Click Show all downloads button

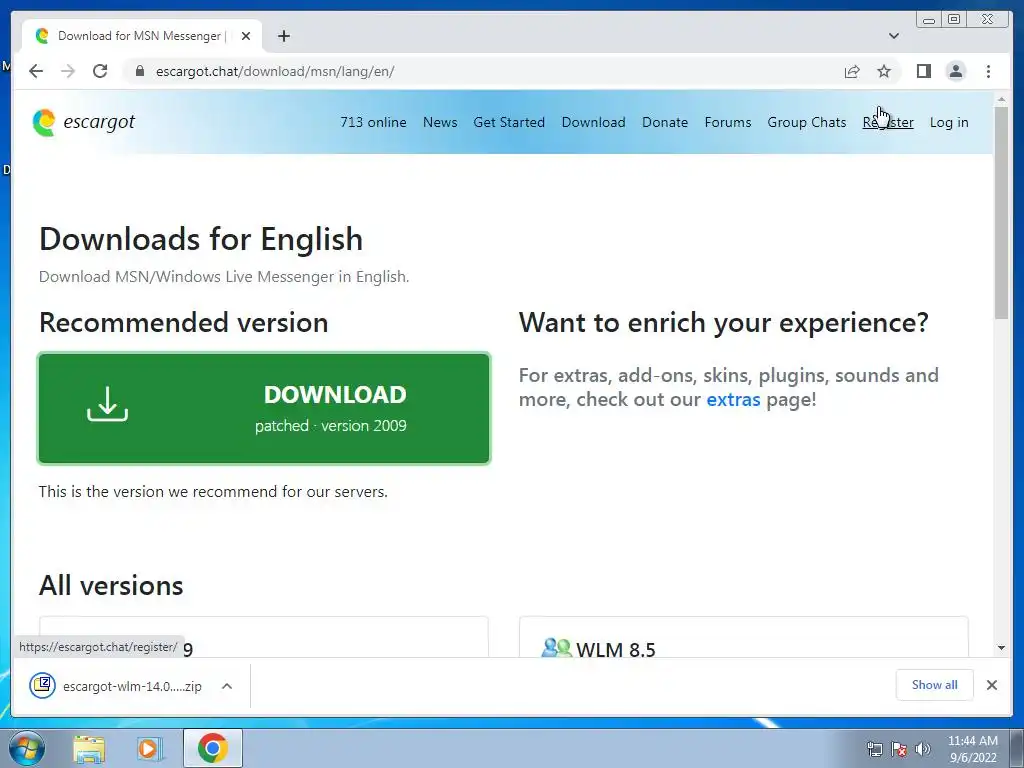(x=934, y=684)
